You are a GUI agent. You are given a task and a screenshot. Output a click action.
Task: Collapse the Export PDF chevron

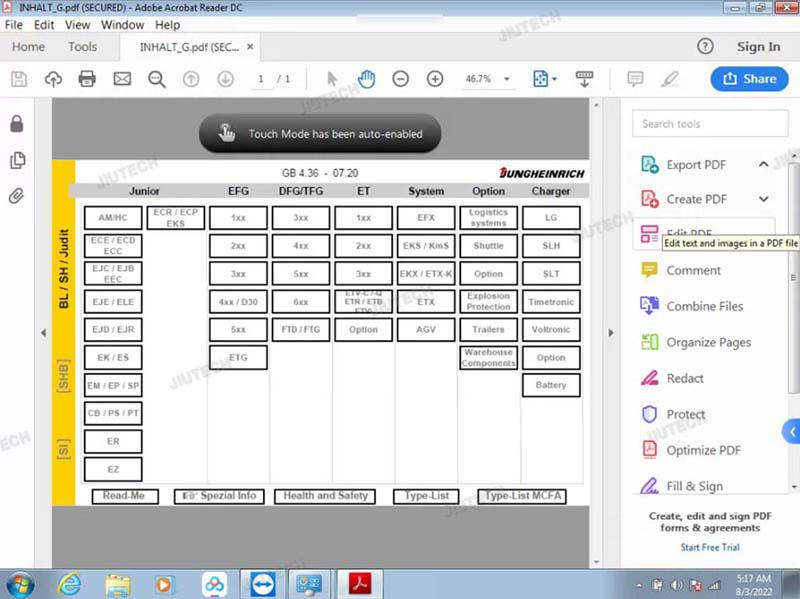764,164
